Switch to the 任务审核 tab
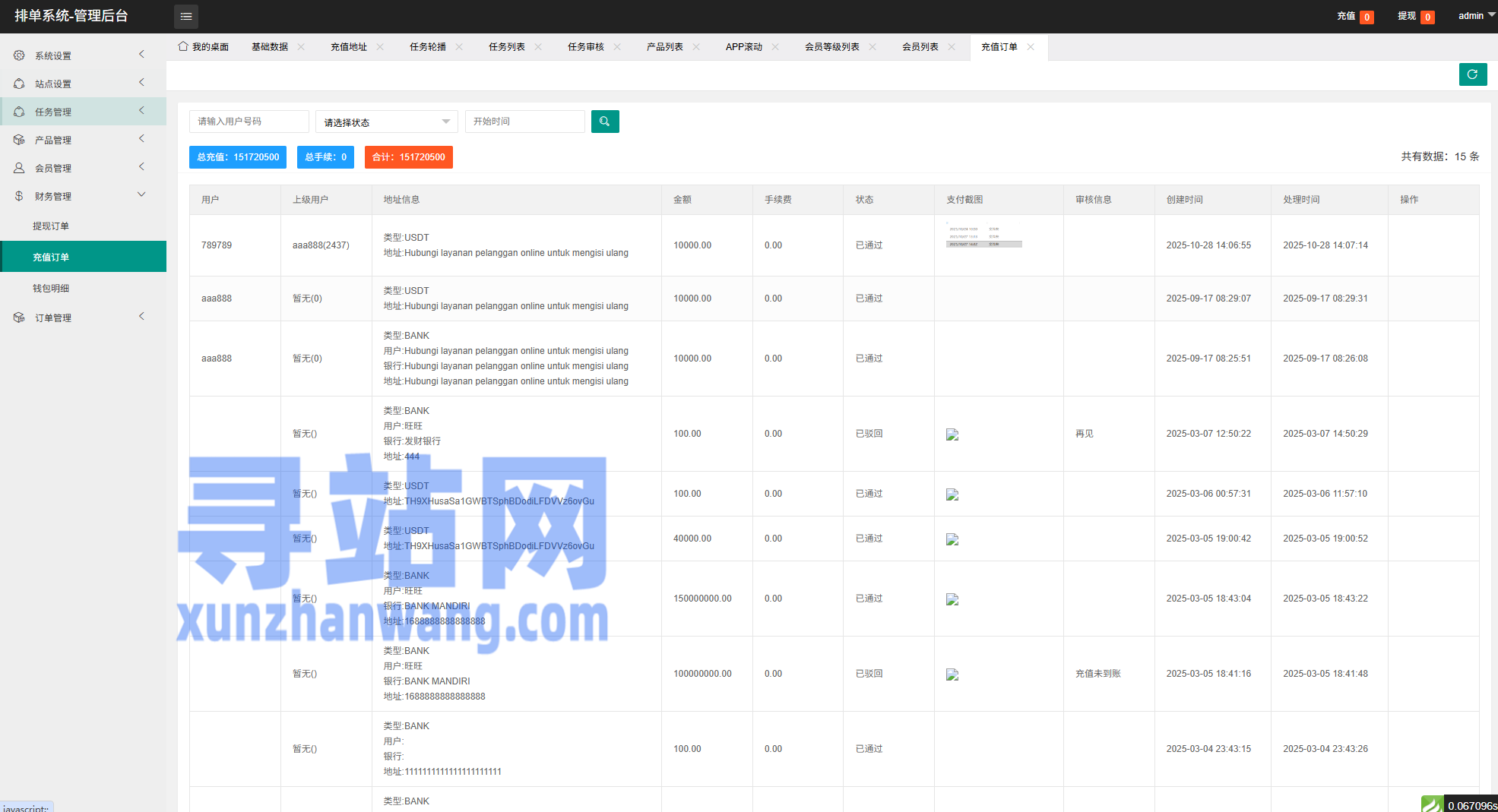 585,47
